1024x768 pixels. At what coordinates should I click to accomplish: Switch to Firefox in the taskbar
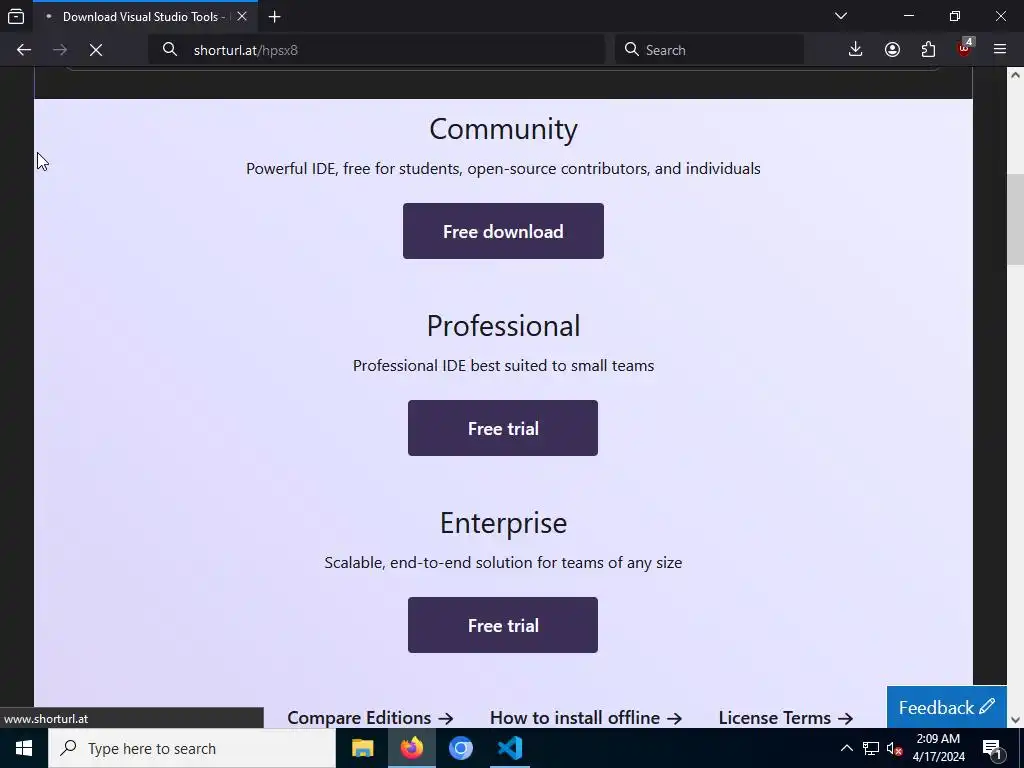(x=411, y=748)
